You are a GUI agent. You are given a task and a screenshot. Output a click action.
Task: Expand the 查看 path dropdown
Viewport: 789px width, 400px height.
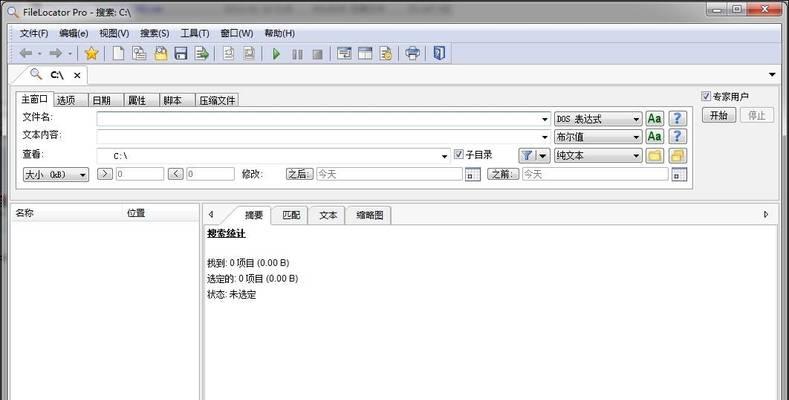(444, 156)
